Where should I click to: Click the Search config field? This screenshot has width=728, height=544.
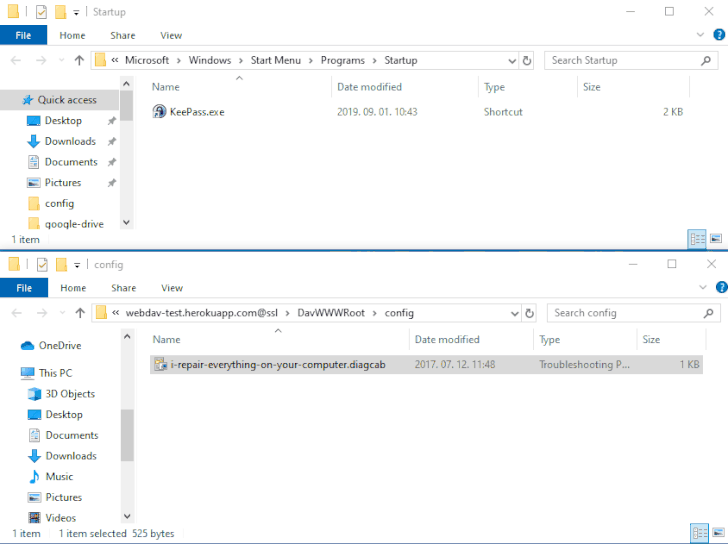click(x=633, y=313)
